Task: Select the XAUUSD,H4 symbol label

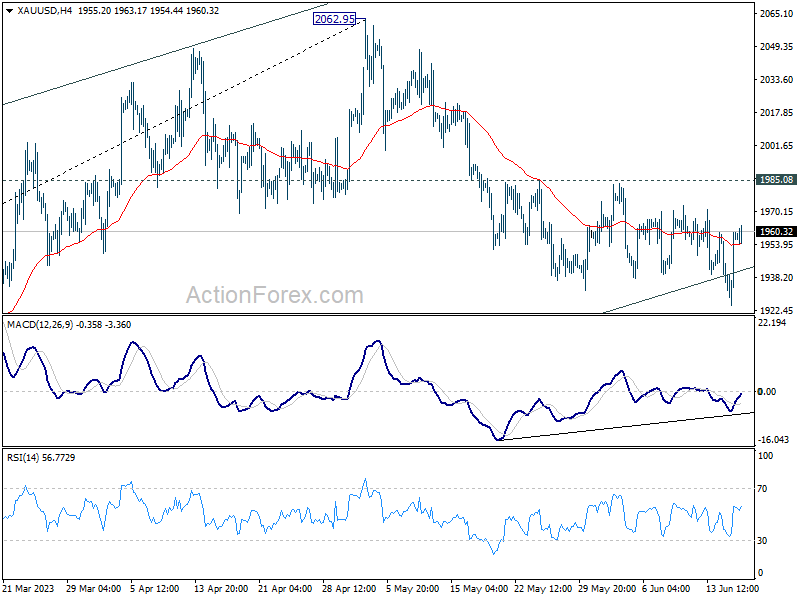Action: tap(45, 11)
